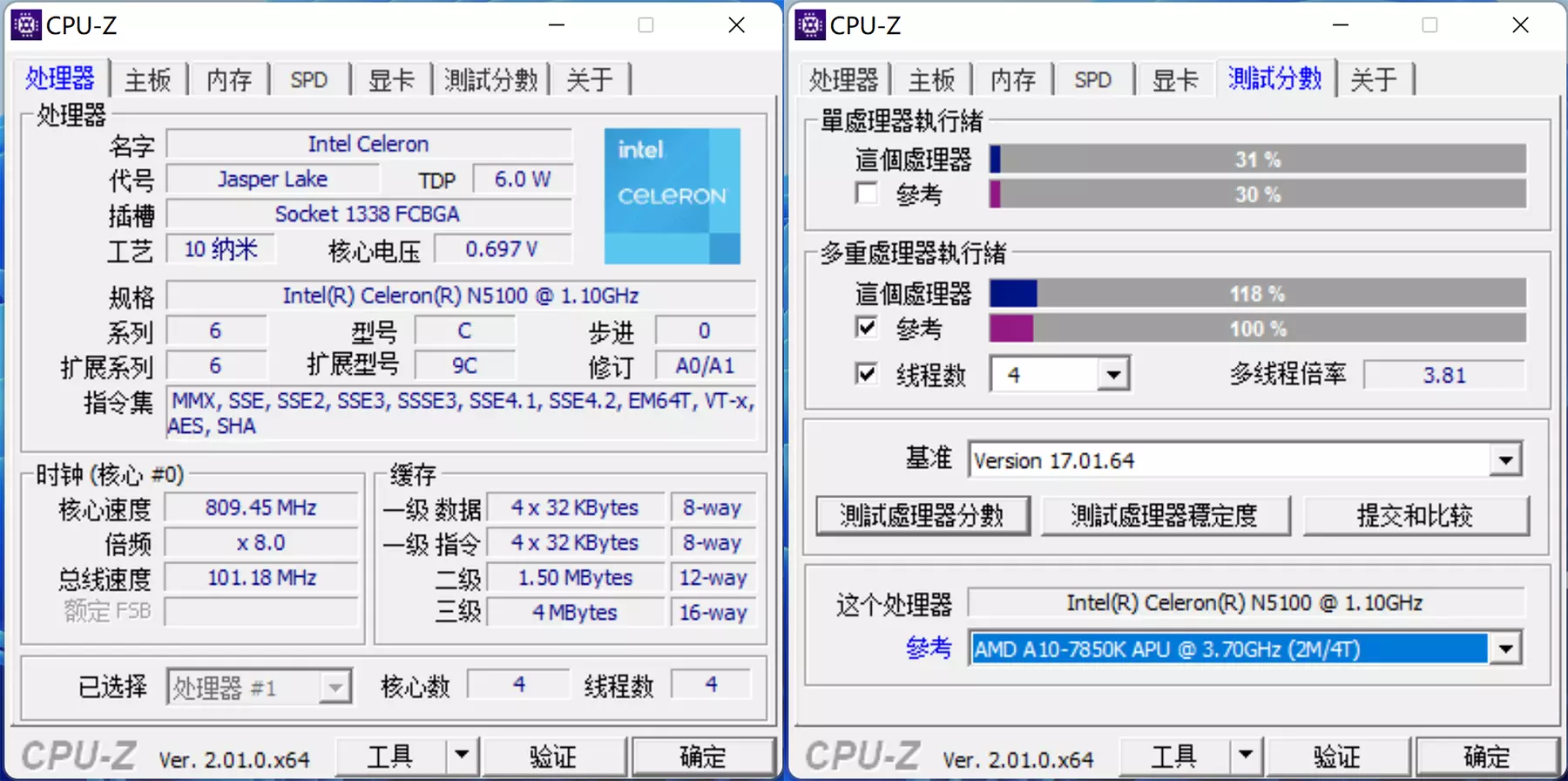1568x781 pixels.
Task: Select 处理器 tab in left window
Action: point(60,78)
